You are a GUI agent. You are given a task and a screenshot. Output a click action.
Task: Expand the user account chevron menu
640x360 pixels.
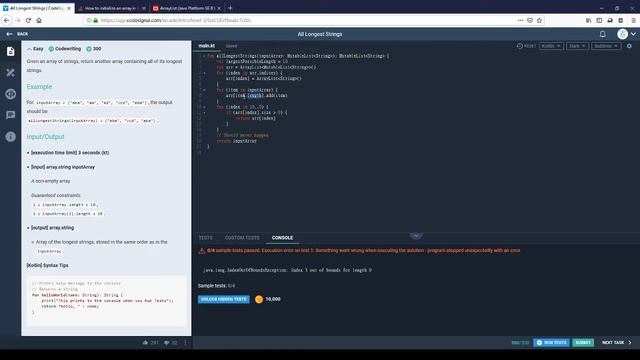(x=633, y=34)
